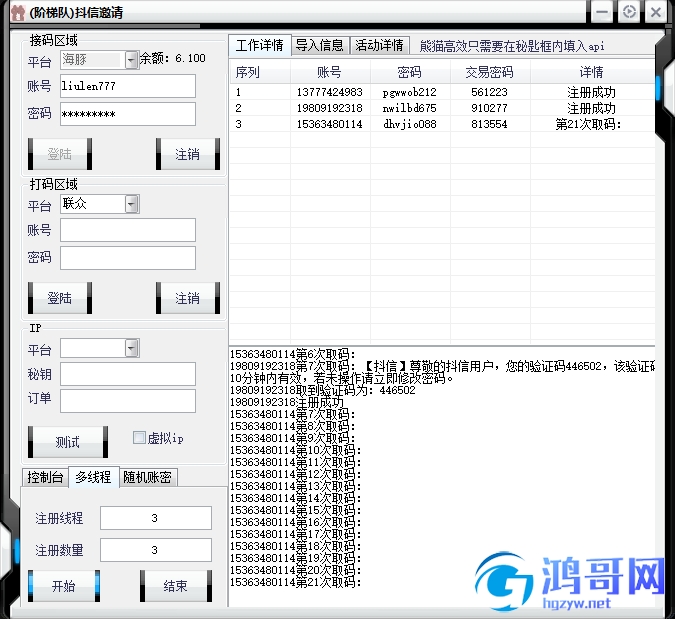Click the 订单 input field
This screenshot has width=675, height=619.
[128, 401]
